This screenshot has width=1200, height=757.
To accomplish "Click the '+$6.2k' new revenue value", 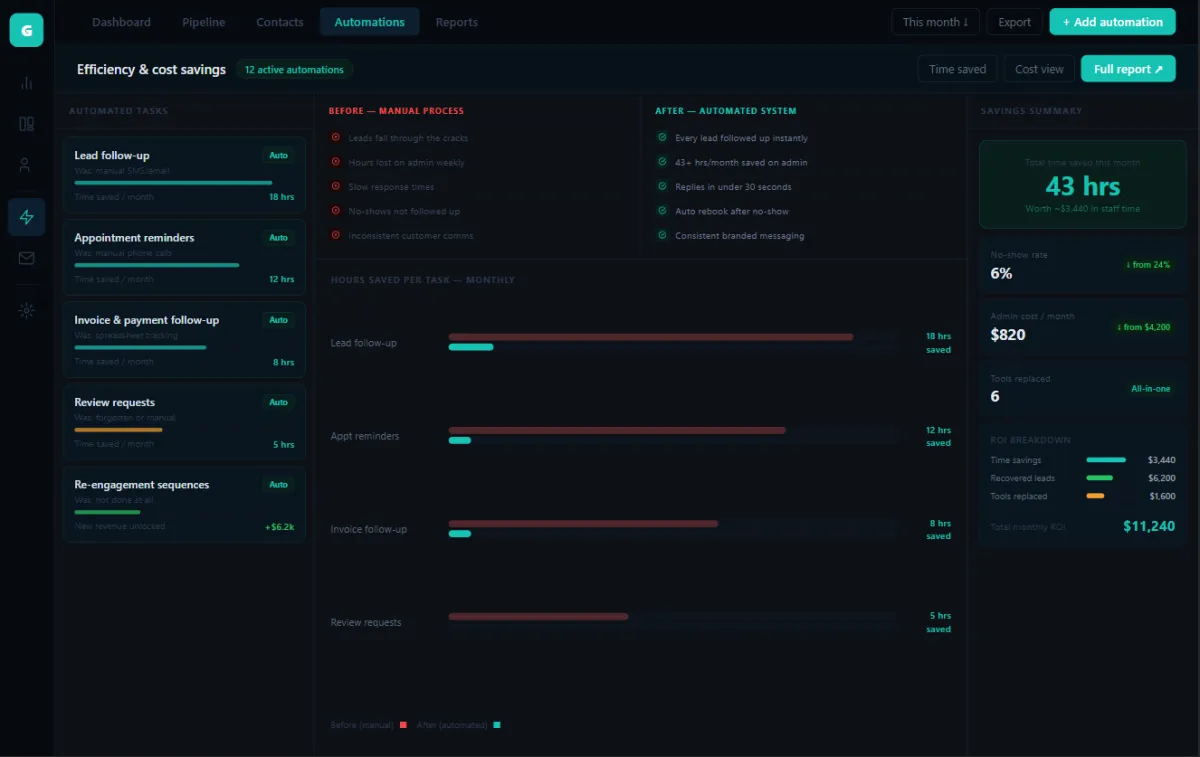I will coord(279,526).
